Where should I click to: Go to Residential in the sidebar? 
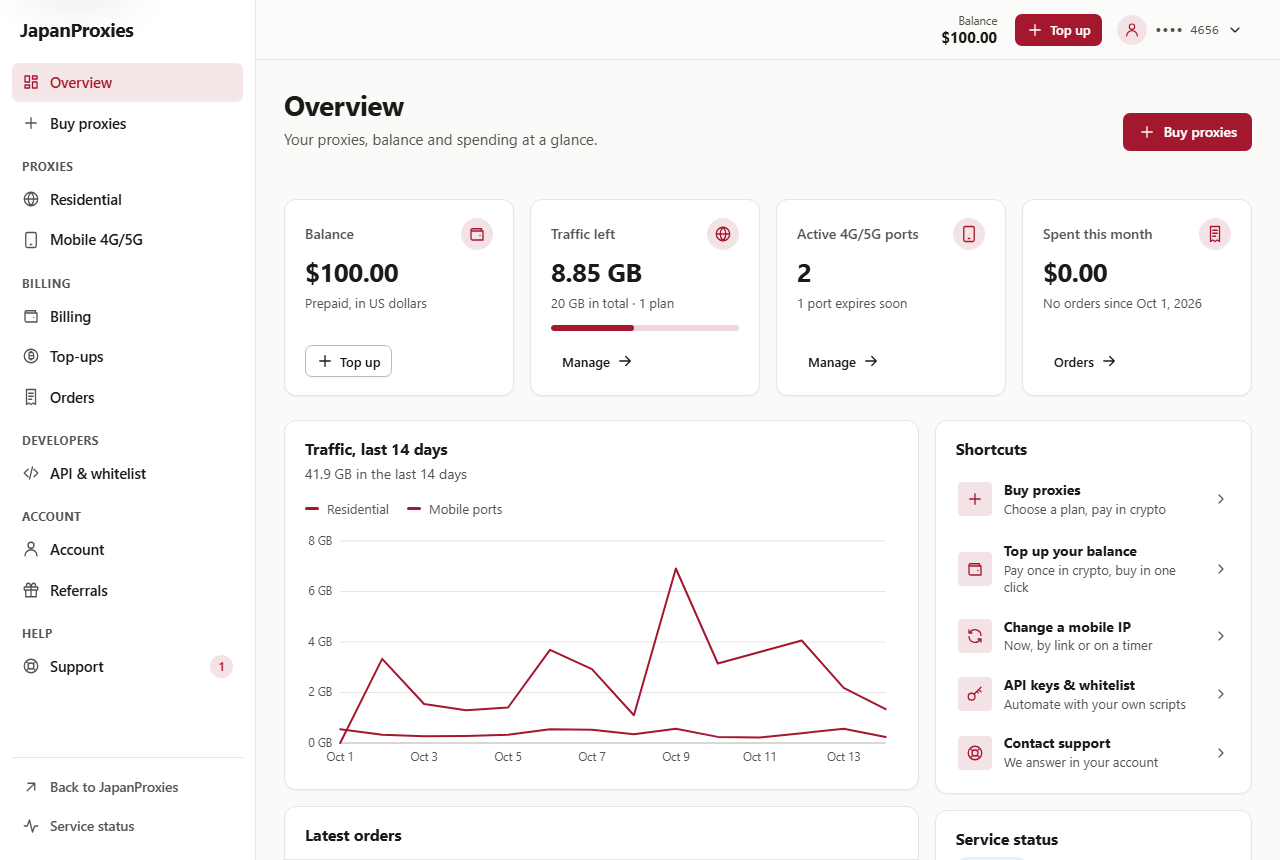pos(127,199)
